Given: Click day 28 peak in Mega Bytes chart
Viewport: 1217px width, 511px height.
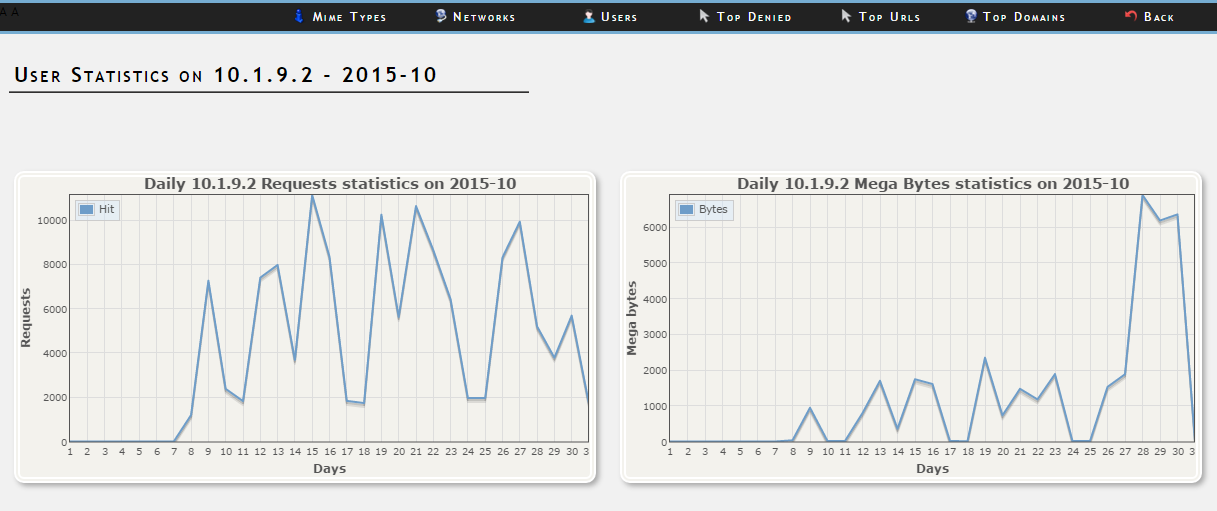Looking at the screenshot, I should (x=1142, y=196).
